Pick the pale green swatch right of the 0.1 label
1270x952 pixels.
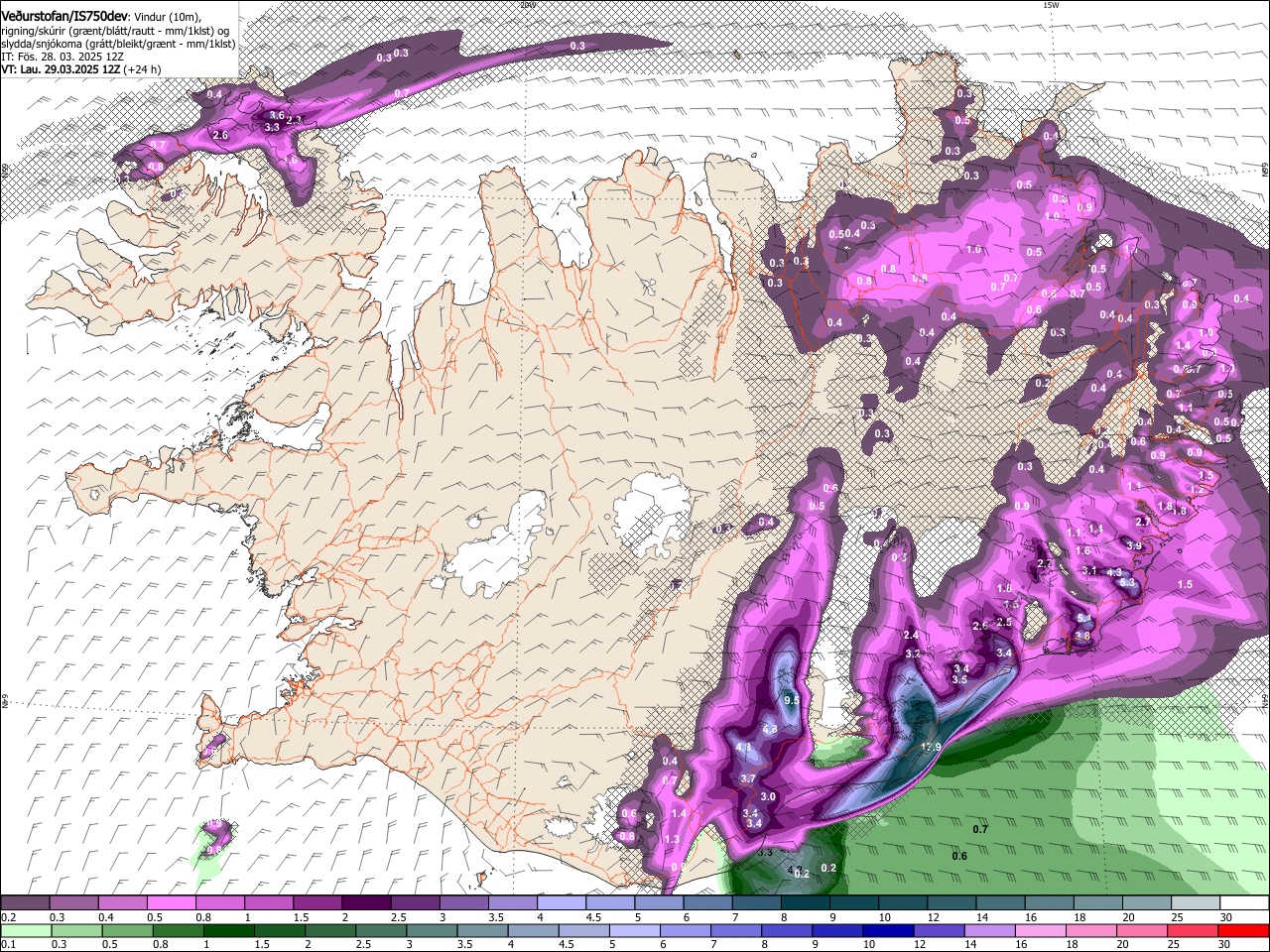coord(25,930)
